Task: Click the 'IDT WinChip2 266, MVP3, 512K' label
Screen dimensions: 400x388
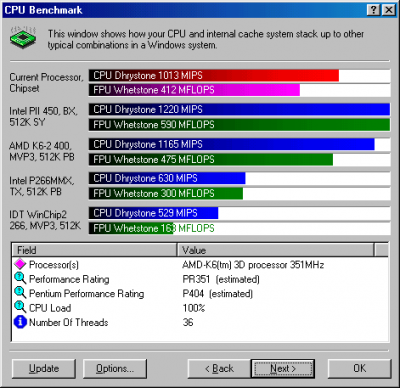Action: [x=45, y=220]
